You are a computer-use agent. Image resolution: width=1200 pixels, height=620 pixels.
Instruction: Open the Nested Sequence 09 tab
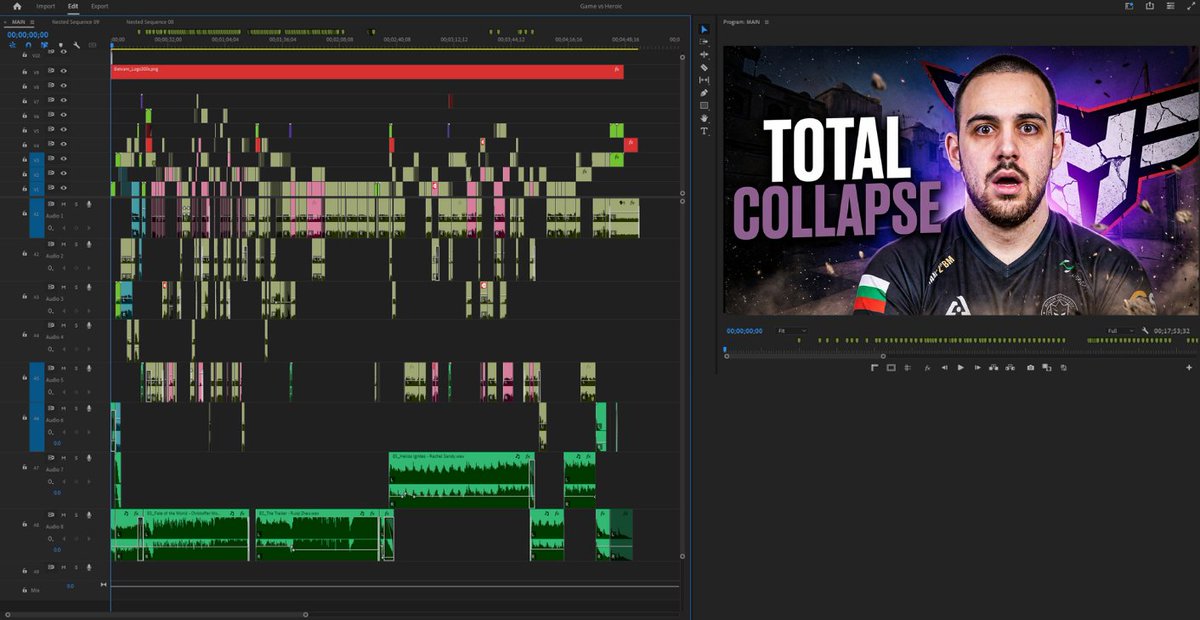pyautogui.click(x=76, y=21)
